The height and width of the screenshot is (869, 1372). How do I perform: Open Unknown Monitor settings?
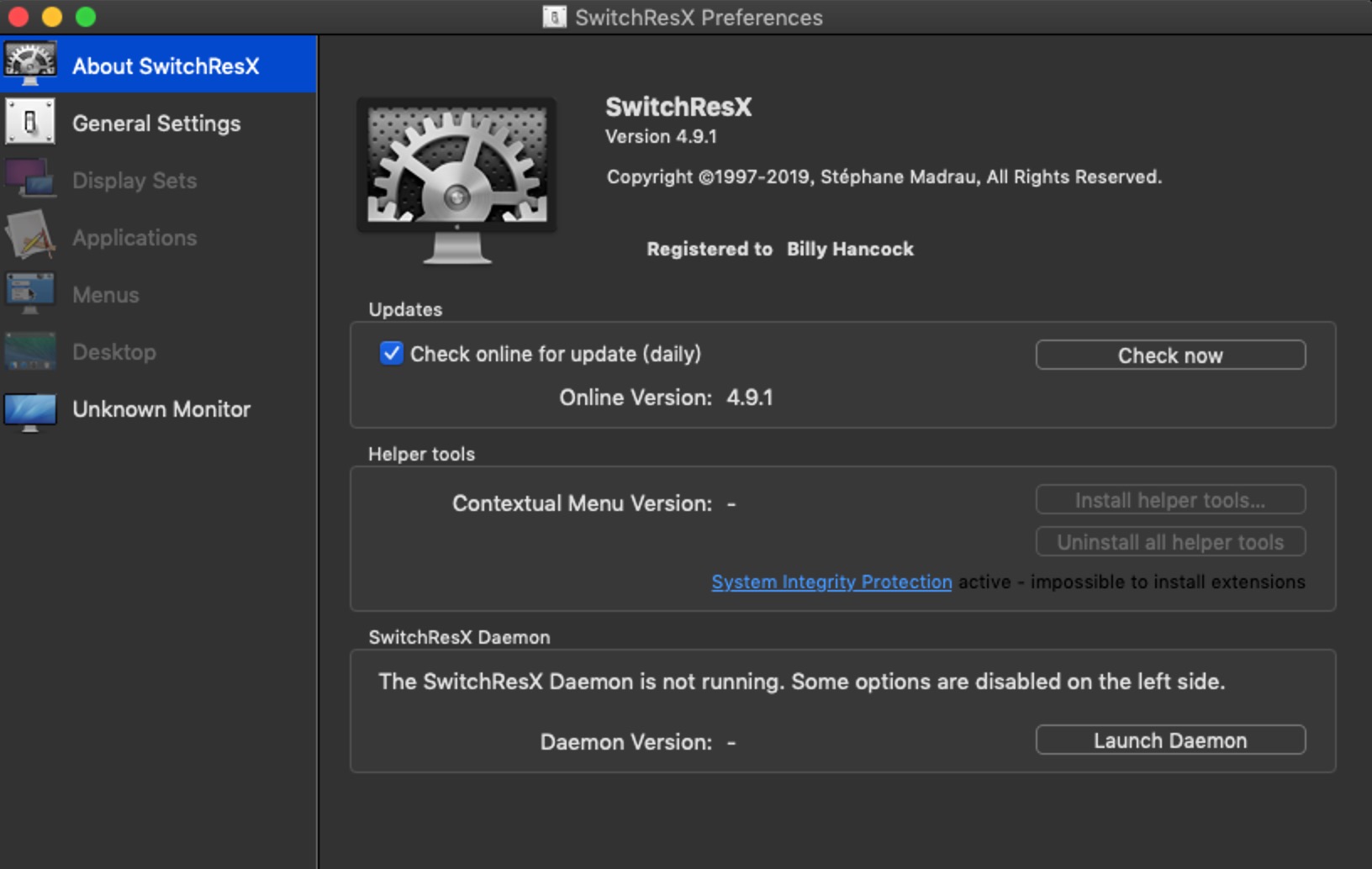159,408
